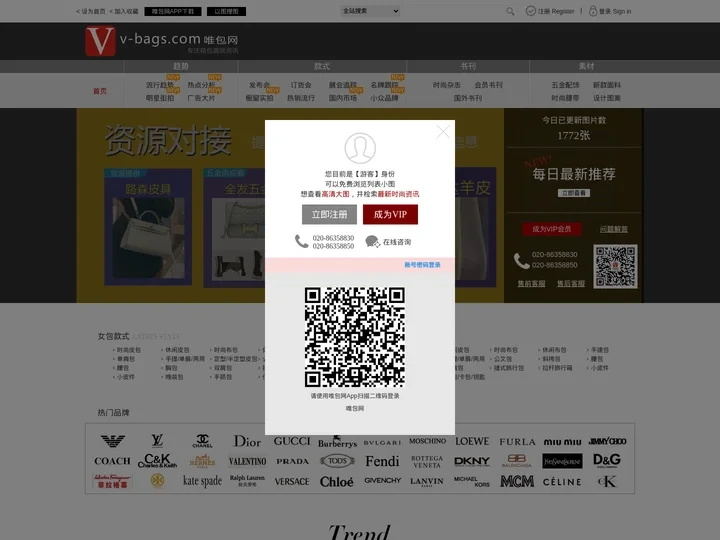The width and height of the screenshot is (720, 540).
Task: Click the phone icon in the popup
Action: (x=301, y=241)
